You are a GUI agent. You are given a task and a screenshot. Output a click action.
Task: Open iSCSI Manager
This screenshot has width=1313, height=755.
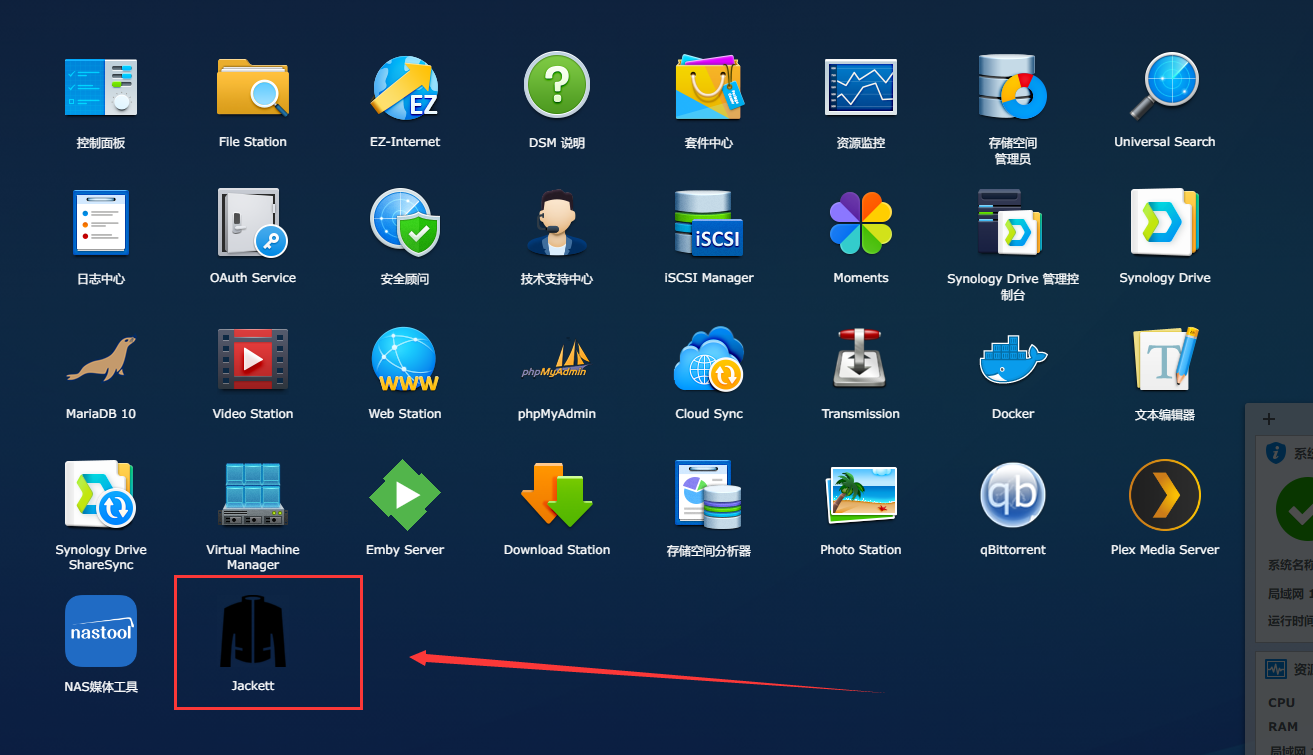pos(708,224)
